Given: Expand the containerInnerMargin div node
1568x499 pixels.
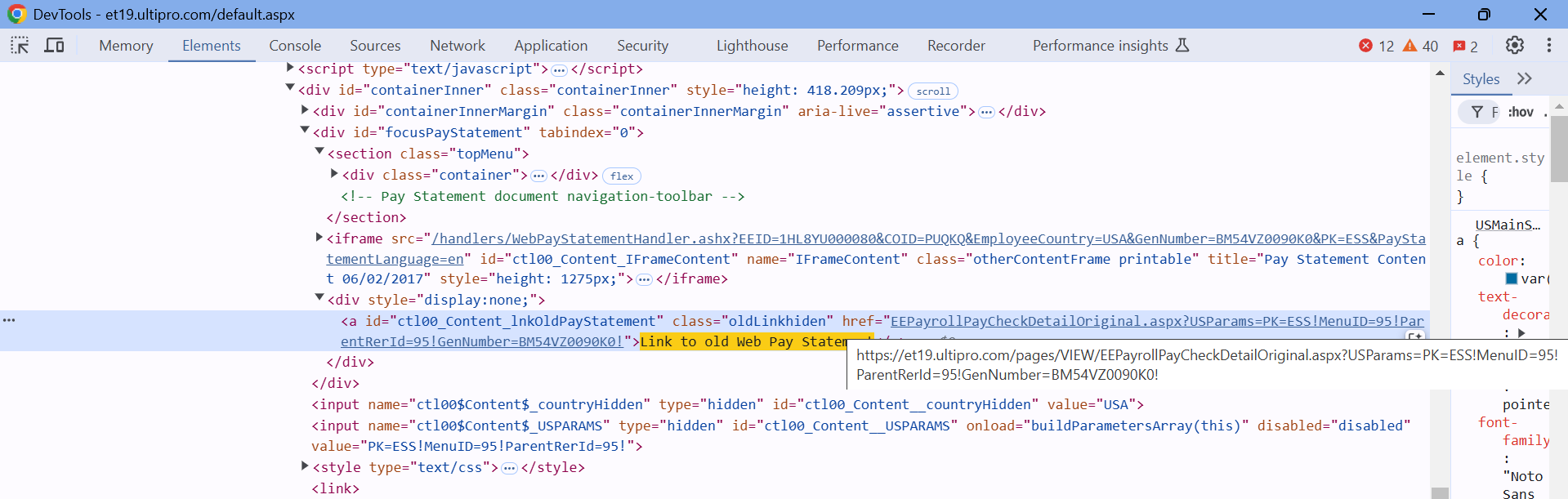Looking at the screenshot, I should tap(305, 109).
